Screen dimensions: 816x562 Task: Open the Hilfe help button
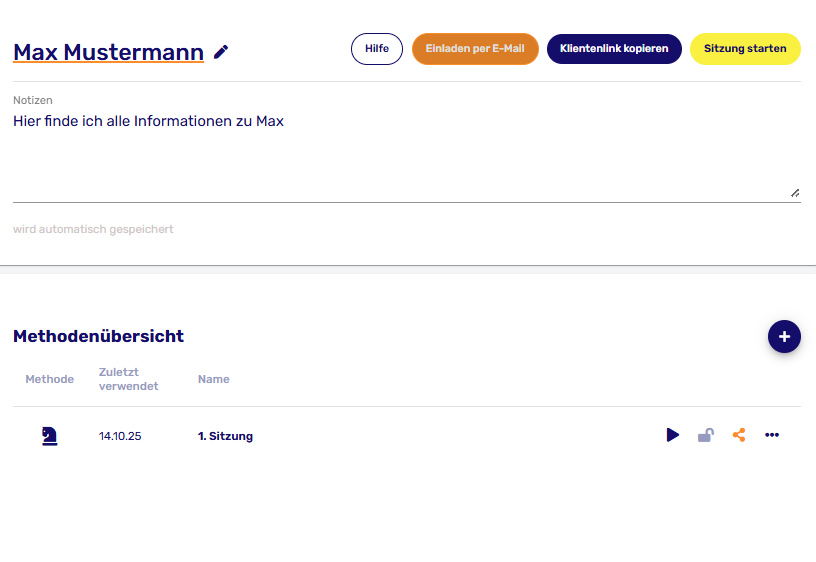377,49
